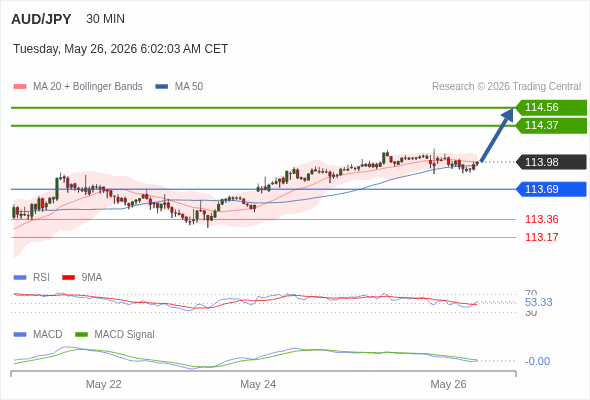590x400 pixels.
Task: Click the May 24 date axis label
Action: click(x=258, y=384)
